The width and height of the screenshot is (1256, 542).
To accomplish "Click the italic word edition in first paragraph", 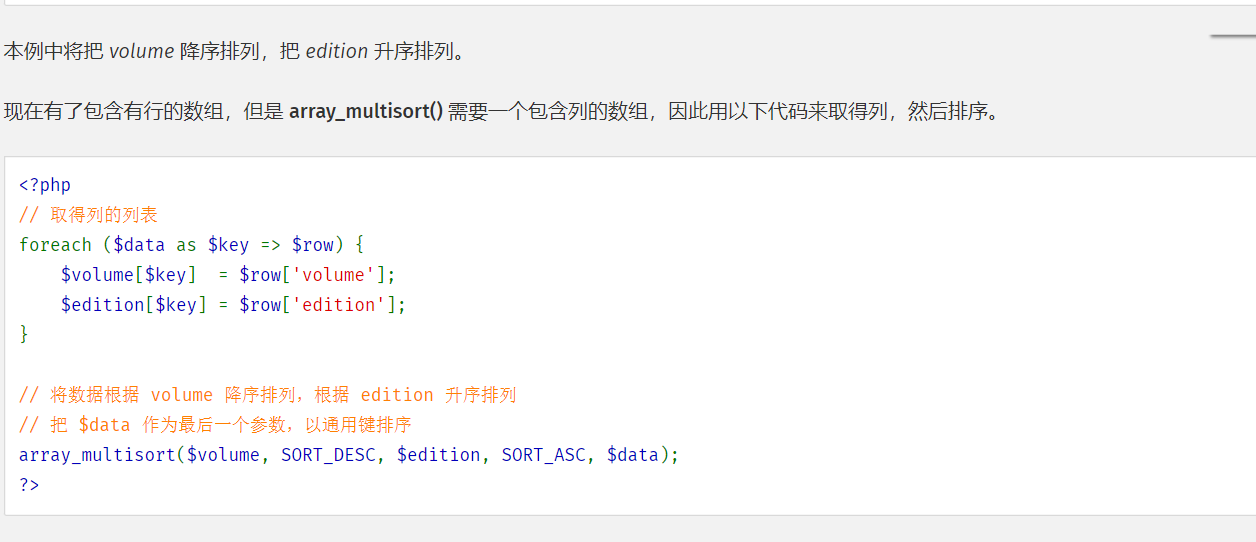I will click(337, 51).
